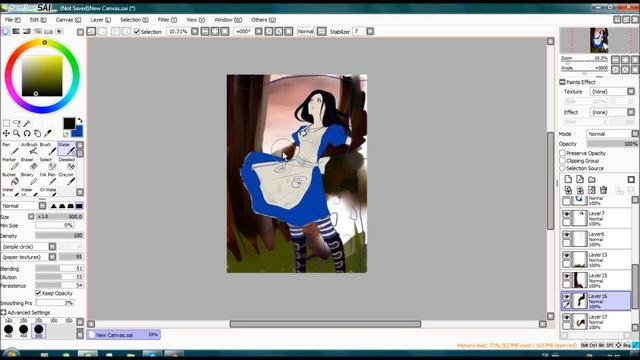Viewport: 640px width, 360px height.
Task: Hide Layer7 using its eye icon
Action: (567, 214)
